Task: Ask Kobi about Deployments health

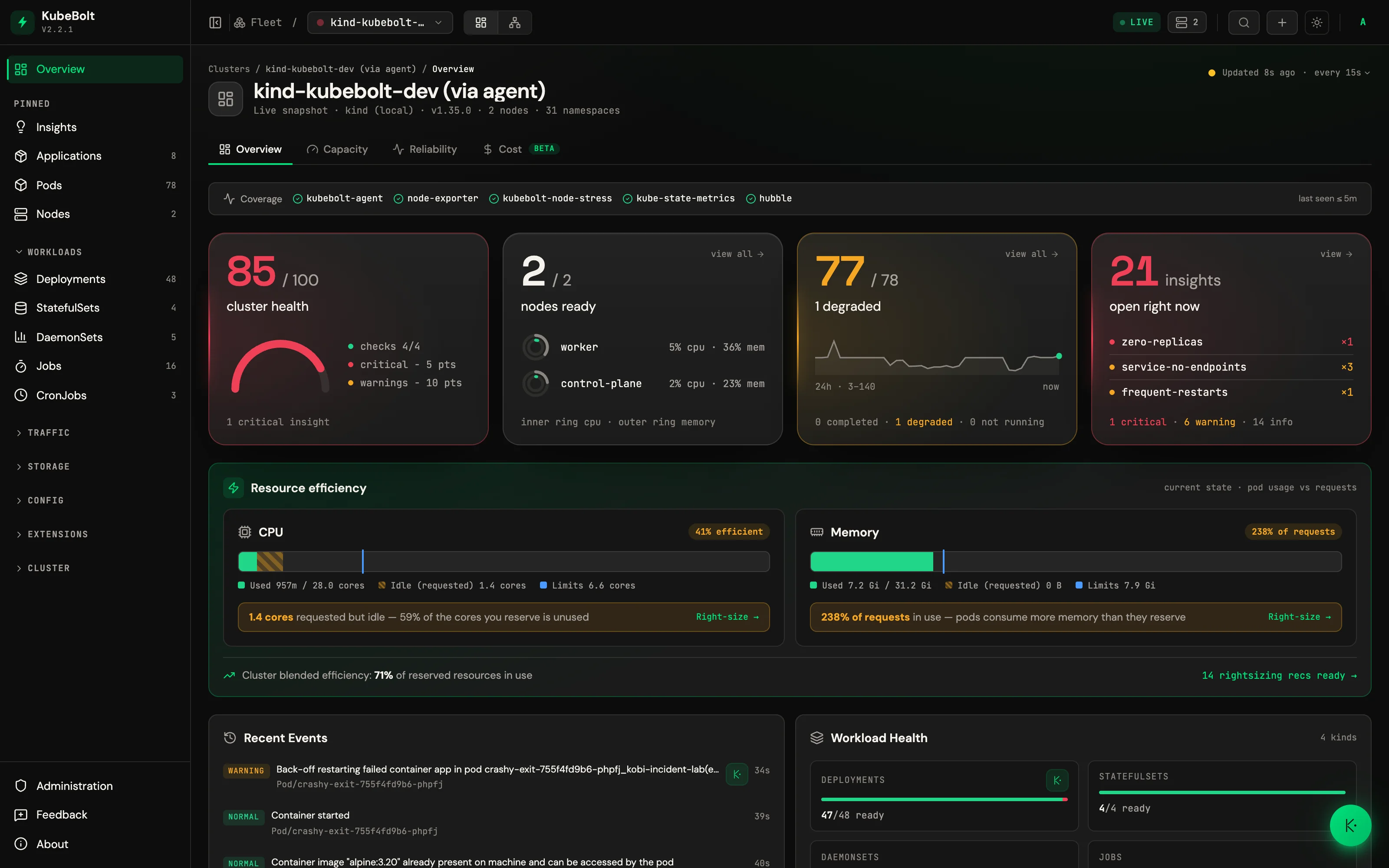Action: [x=1057, y=780]
